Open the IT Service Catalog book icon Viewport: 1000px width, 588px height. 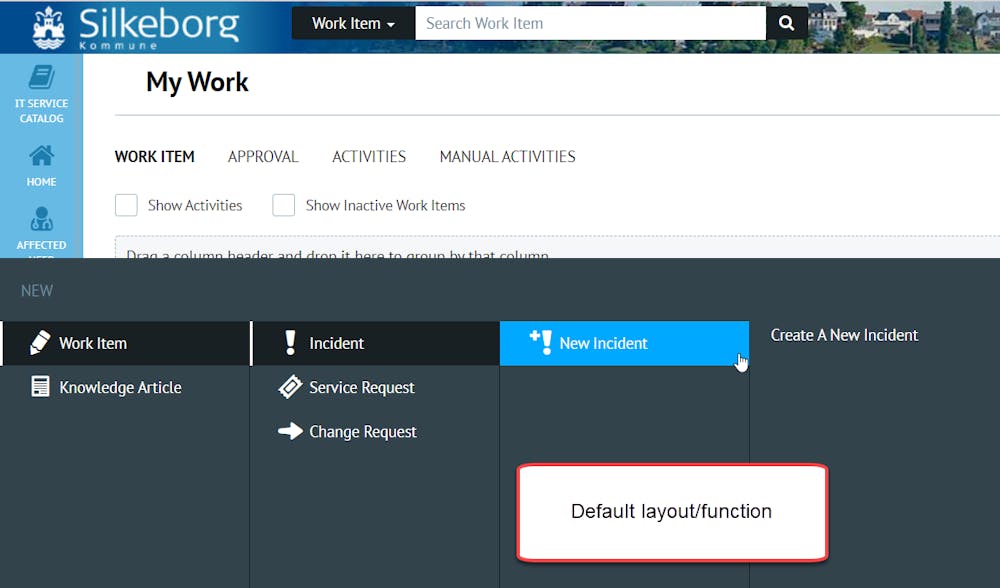pyautogui.click(x=41, y=77)
